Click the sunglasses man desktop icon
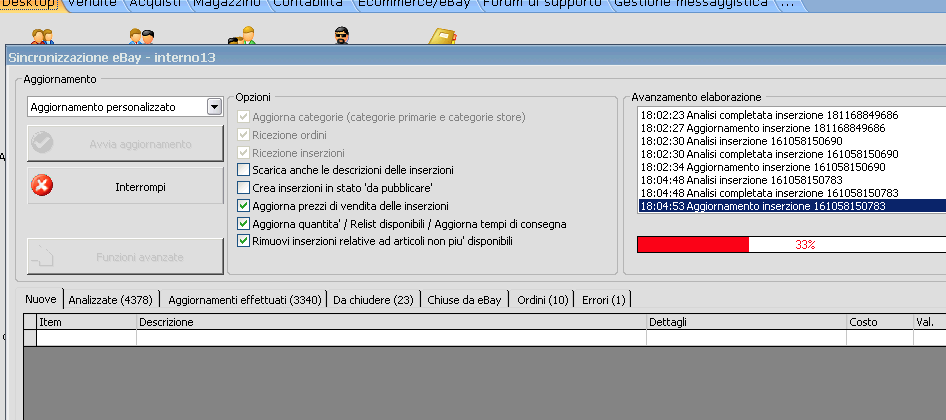Viewport: 946px width, 420px height. (x=341, y=36)
